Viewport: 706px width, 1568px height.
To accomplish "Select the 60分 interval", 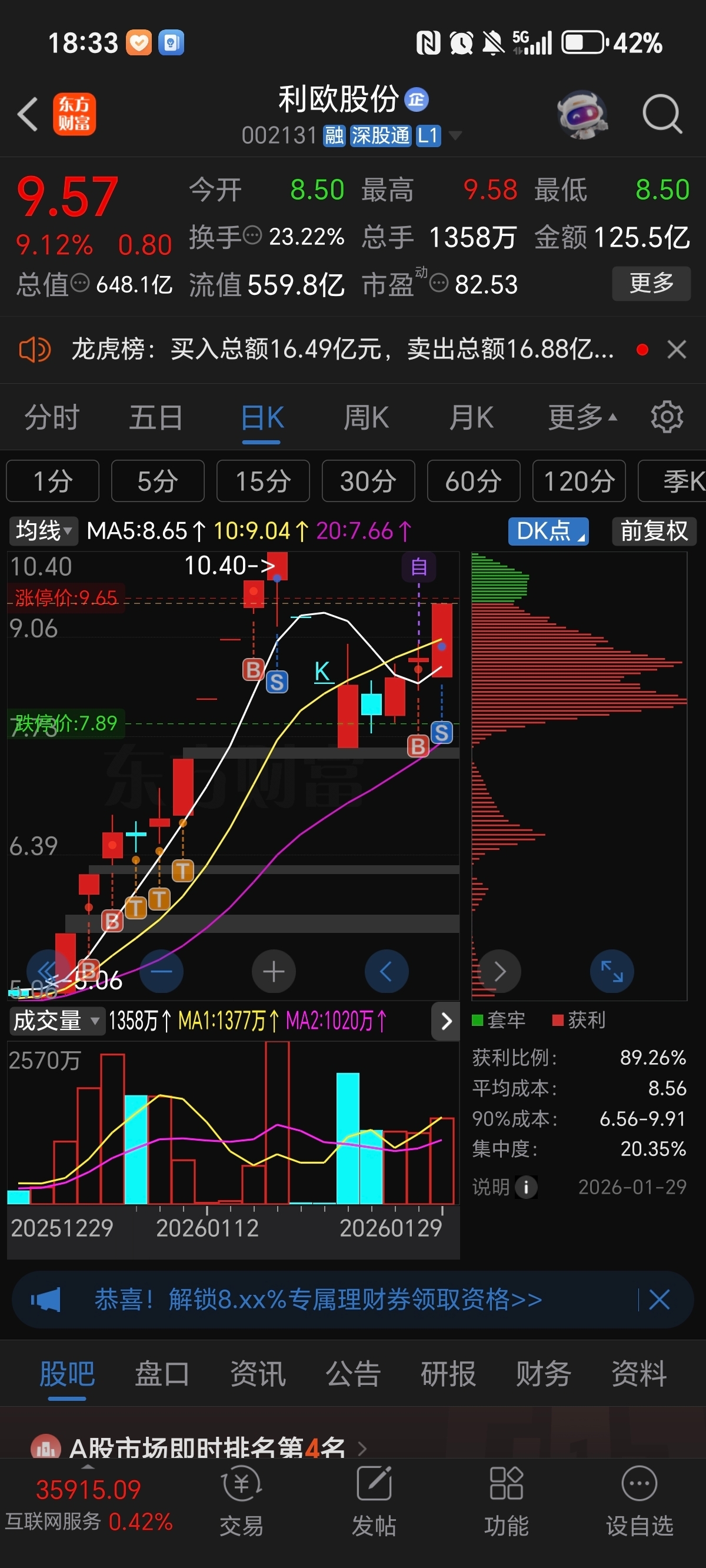I will tap(474, 481).
